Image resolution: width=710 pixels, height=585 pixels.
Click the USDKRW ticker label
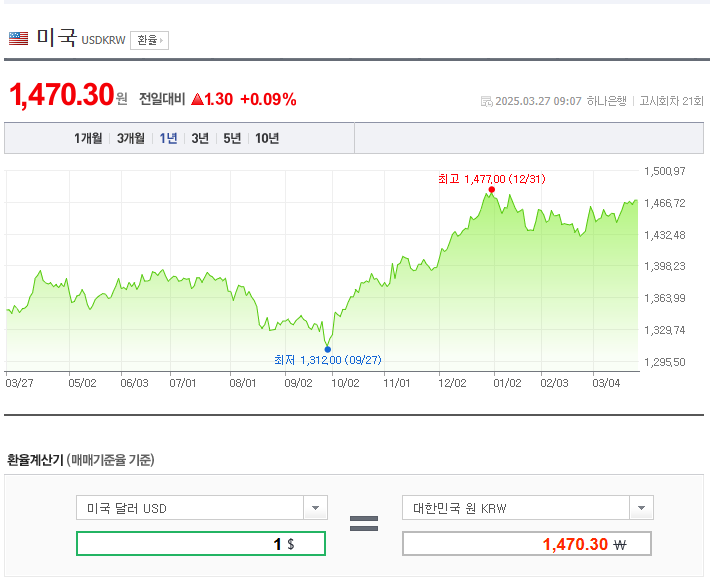point(103,40)
